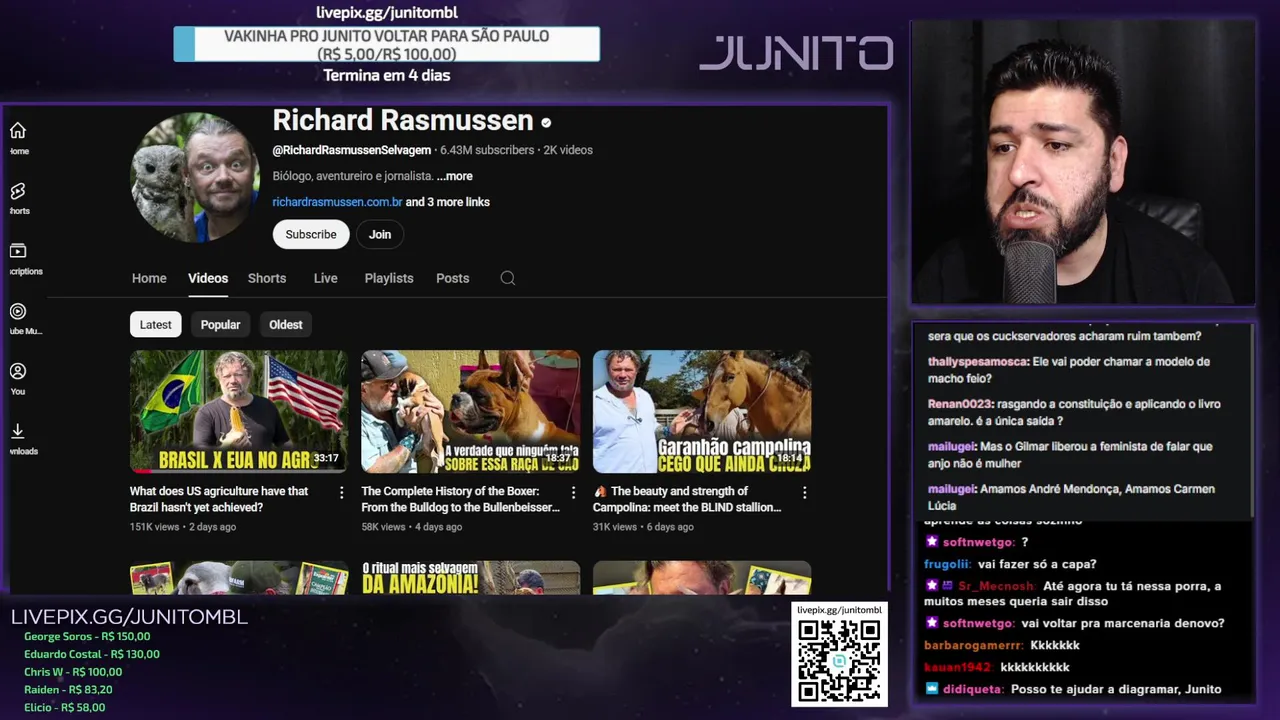Click the livepix QR code

pos(839,662)
